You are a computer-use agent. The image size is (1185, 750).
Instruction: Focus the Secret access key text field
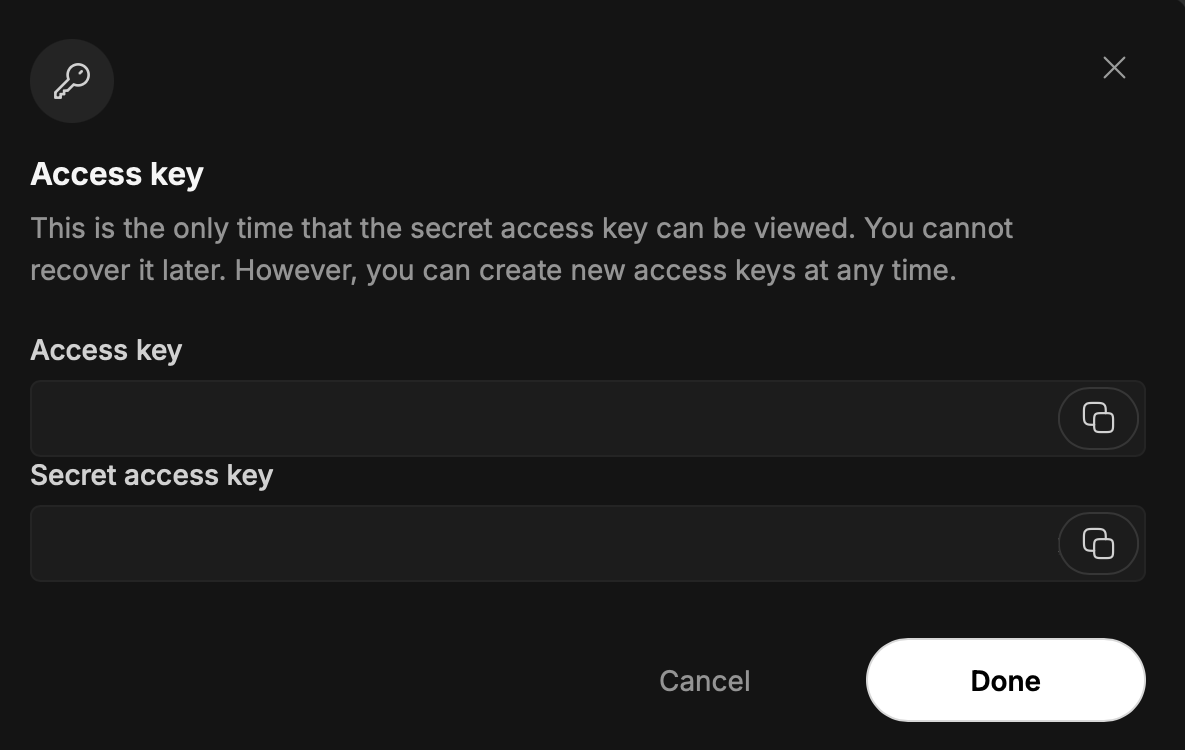point(544,544)
